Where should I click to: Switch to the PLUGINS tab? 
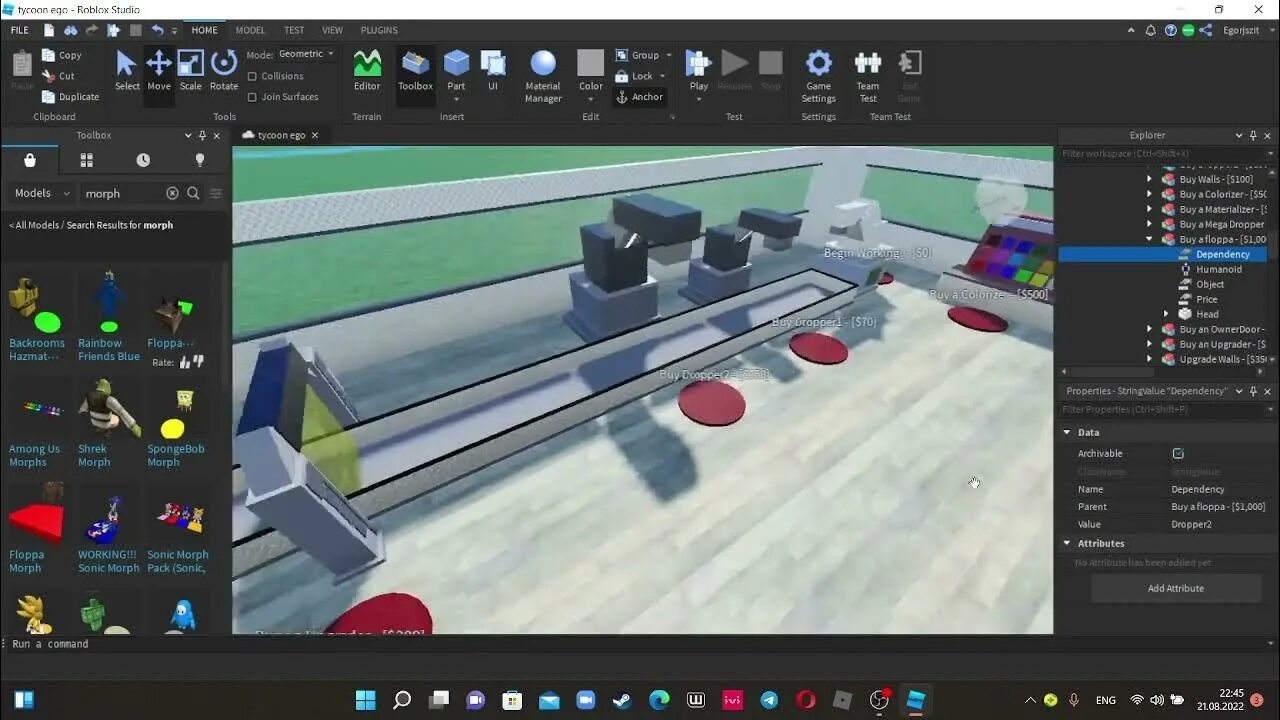379,30
